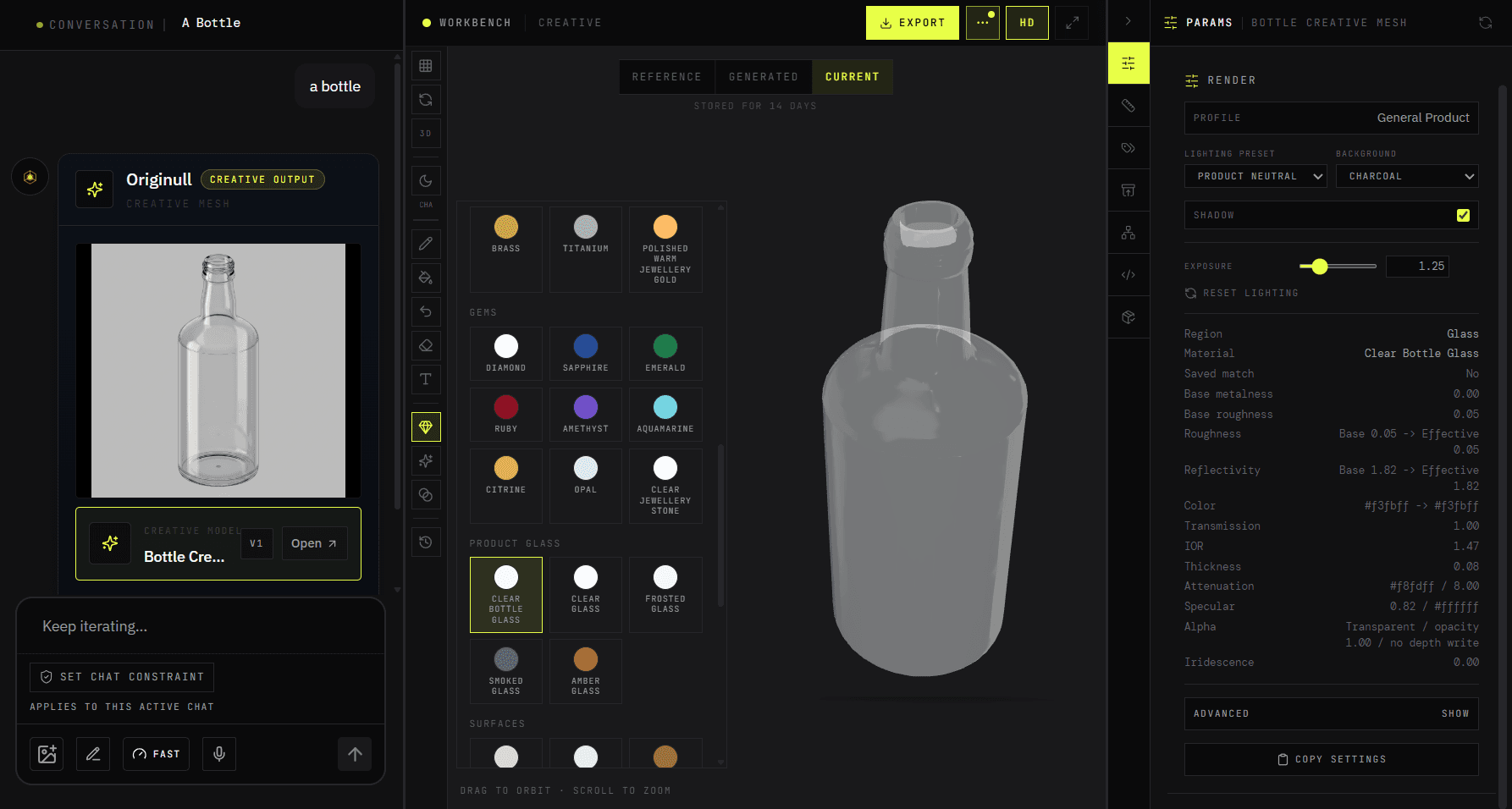Open the Lighting Preset dropdown
The width and height of the screenshot is (1512, 809).
click(x=1255, y=176)
